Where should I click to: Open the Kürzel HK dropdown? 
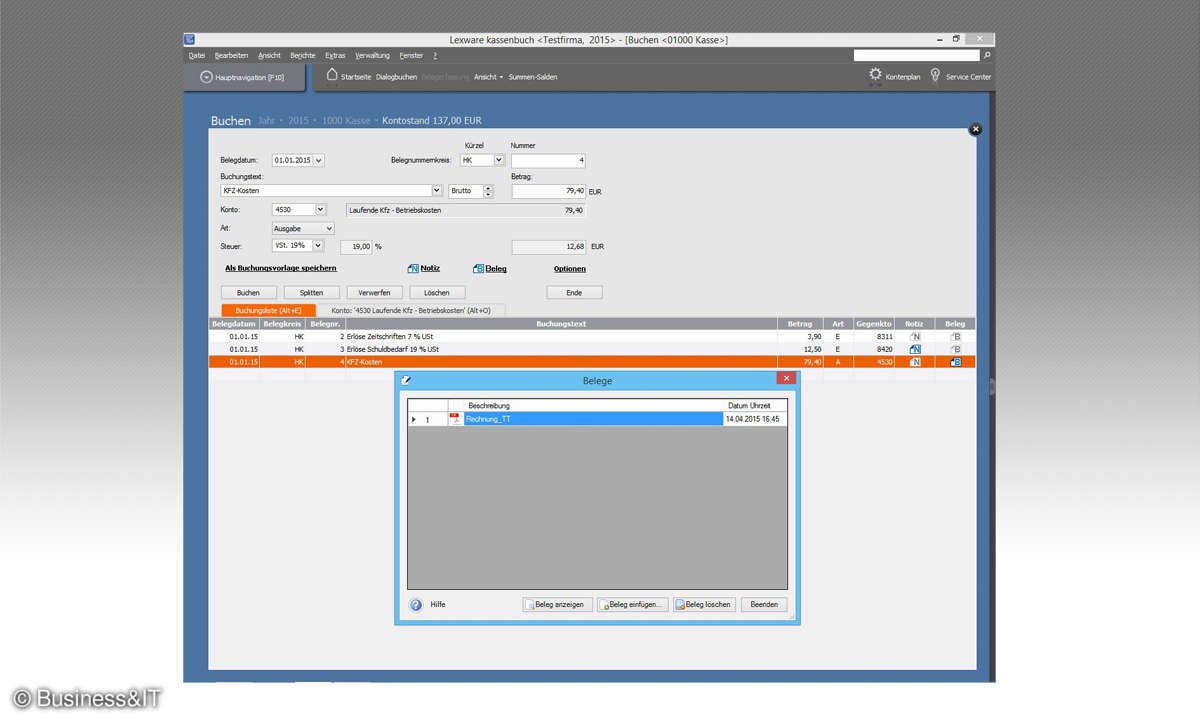tap(499, 160)
